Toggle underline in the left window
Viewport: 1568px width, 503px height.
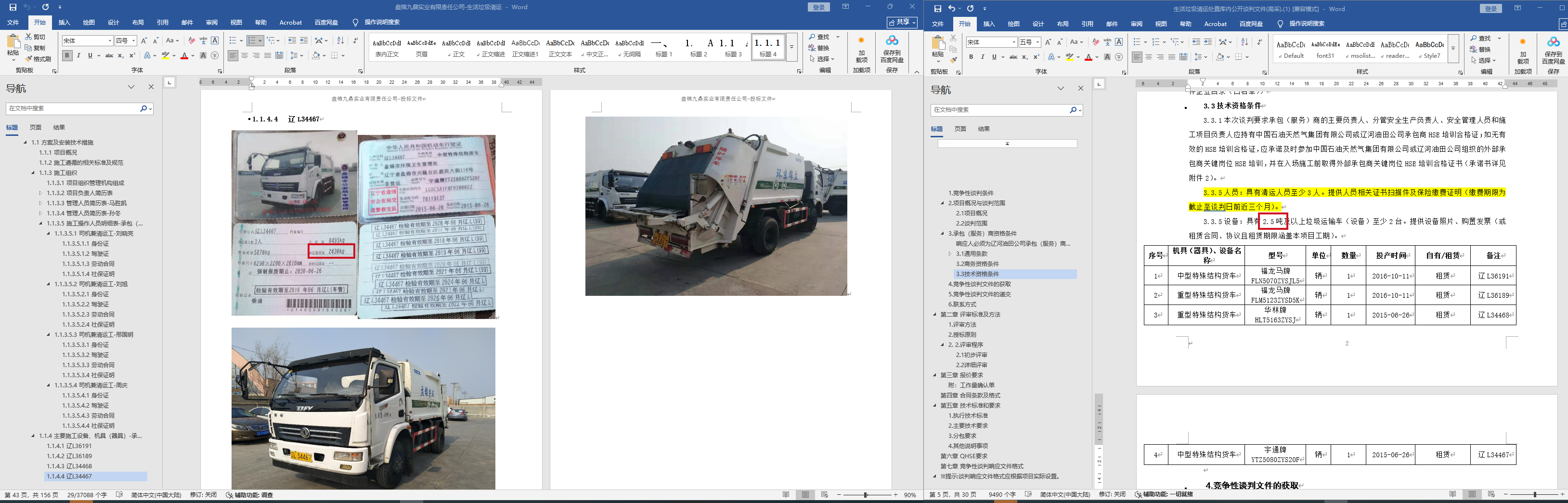point(90,55)
